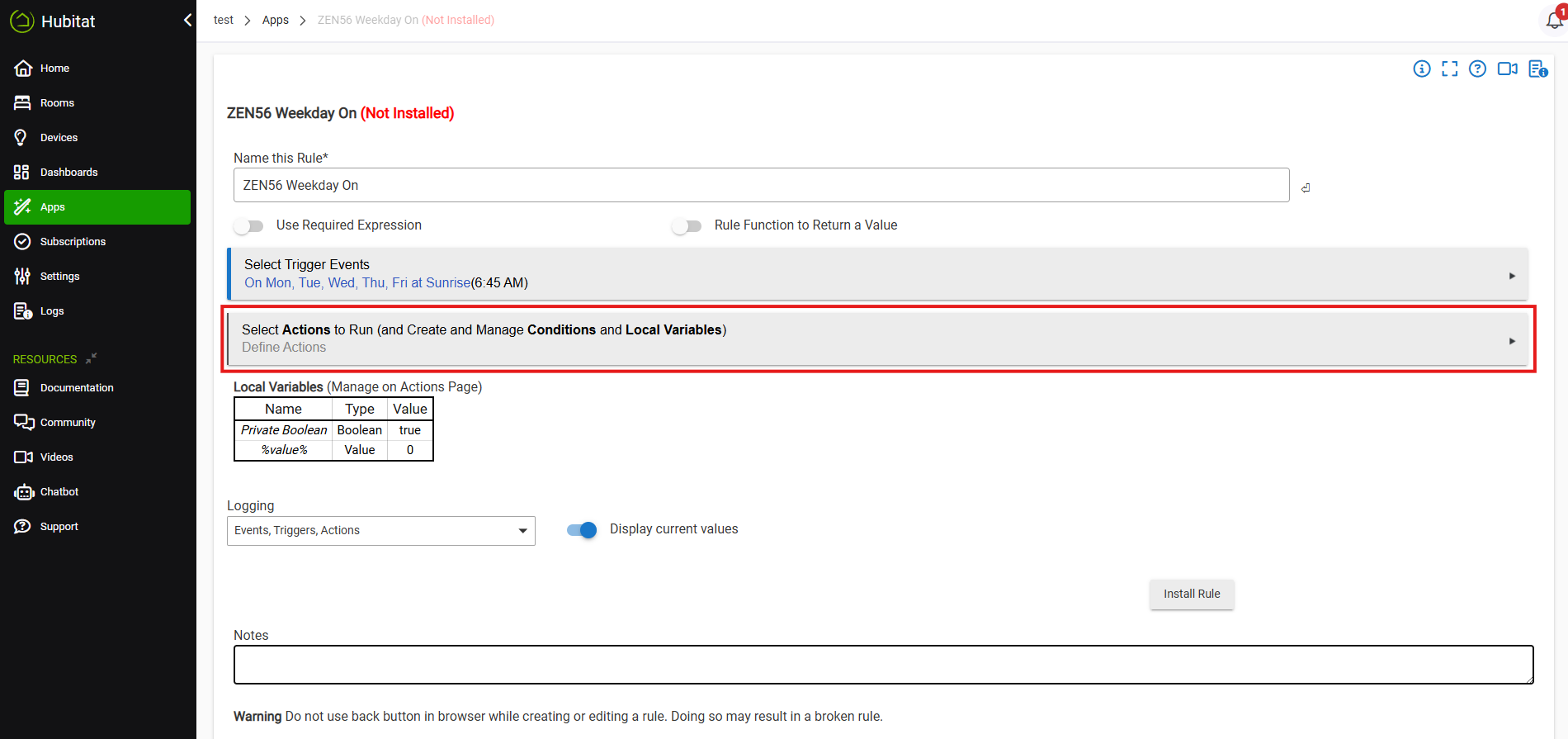
Task: Click the notification bell icon
Action: [x=1554, y=20]
